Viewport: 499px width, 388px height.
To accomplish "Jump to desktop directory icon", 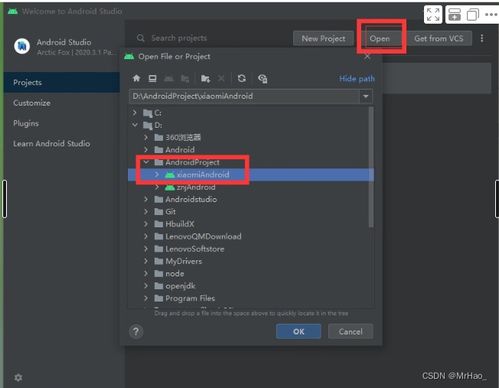I will click(x=153, y=78).
